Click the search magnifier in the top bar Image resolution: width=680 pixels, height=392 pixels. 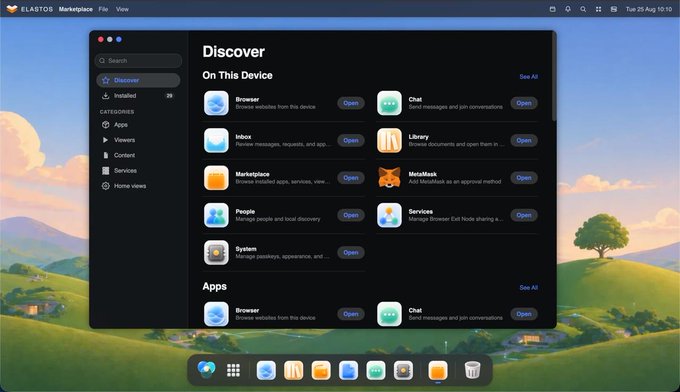583,9
